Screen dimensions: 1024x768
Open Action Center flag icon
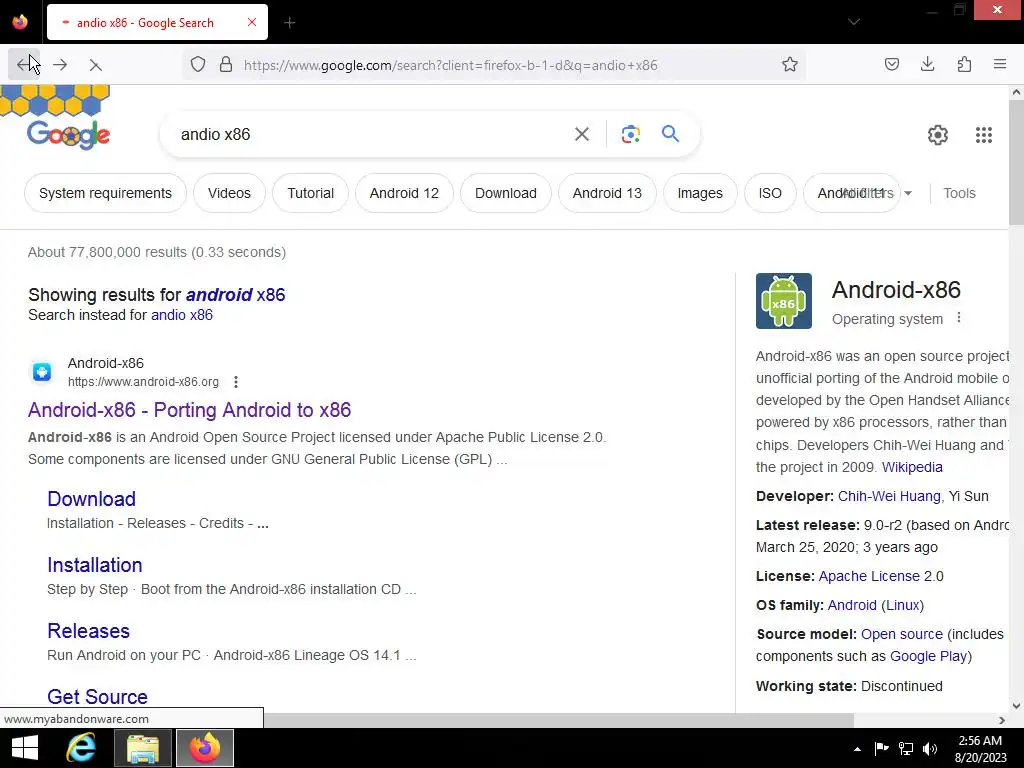pyautogui.click(x=881, y=749)
